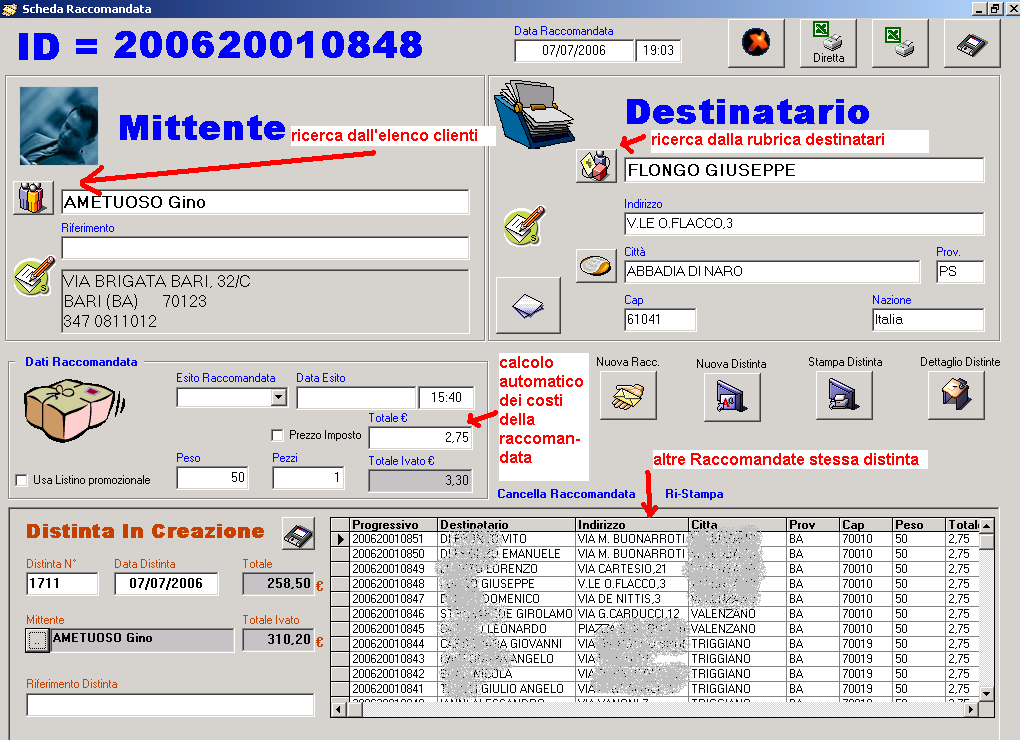Click the table's horizontal scrollbar right arrow

click(x=971, y=709)
